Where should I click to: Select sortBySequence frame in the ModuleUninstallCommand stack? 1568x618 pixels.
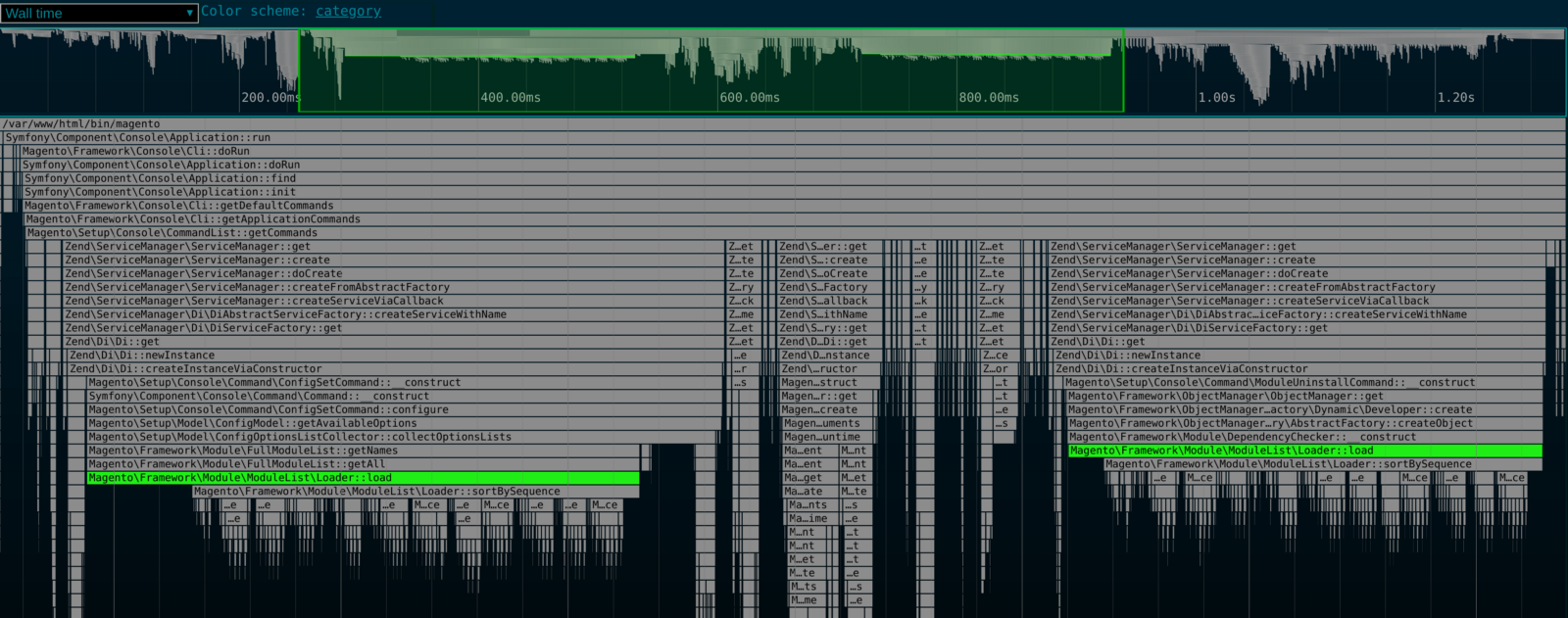coord(1323,465)
